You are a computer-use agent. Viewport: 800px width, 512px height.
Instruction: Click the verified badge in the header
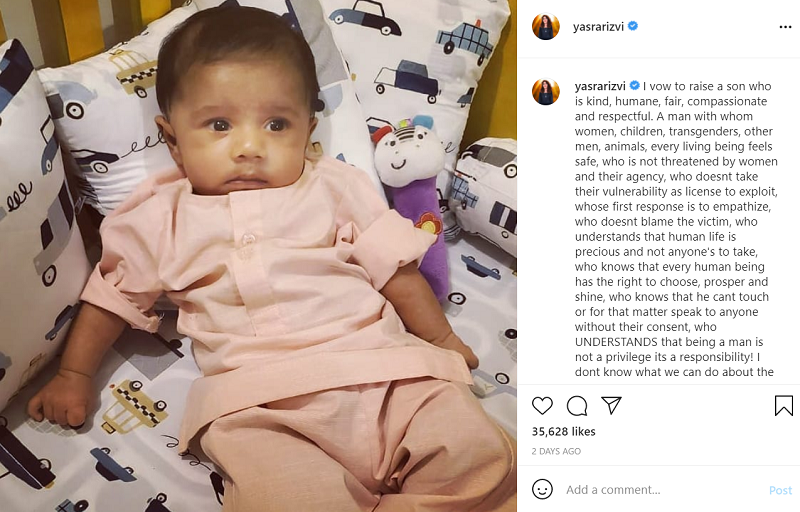tap(633, 25)
